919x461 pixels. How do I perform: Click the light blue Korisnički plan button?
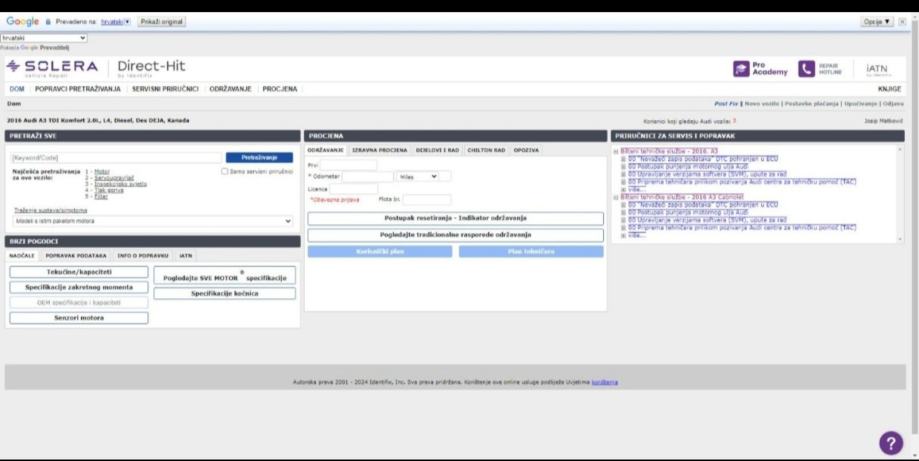380,252
